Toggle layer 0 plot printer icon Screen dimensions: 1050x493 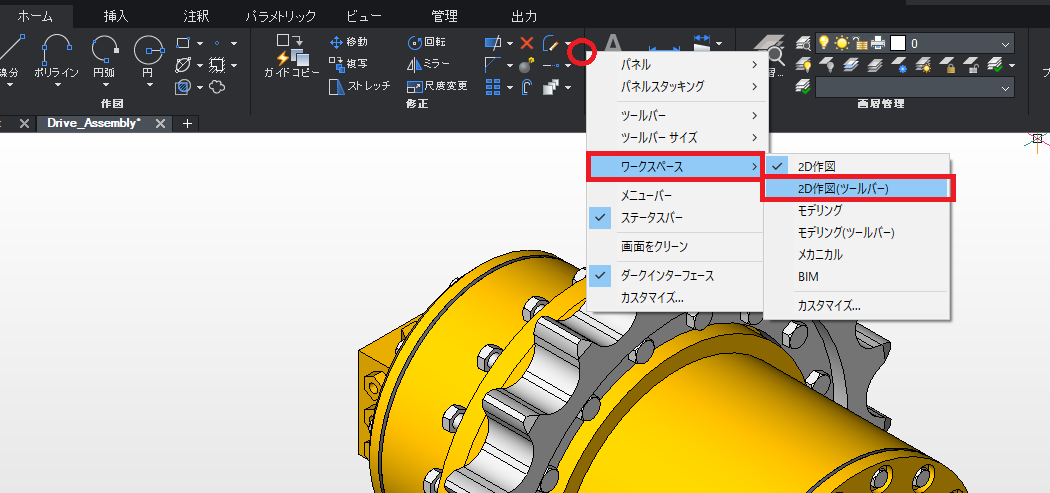[879, 44]
